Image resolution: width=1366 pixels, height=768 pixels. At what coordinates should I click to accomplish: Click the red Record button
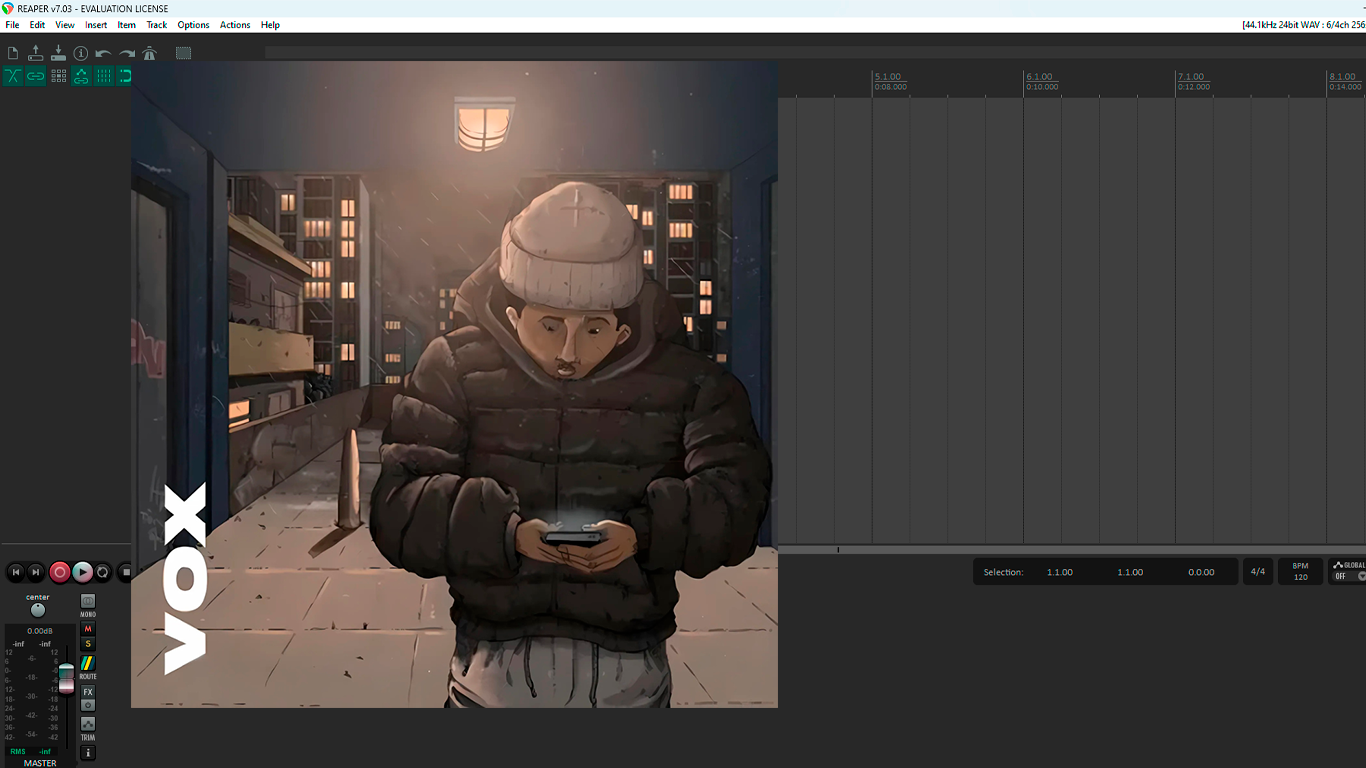coord(60,572)
